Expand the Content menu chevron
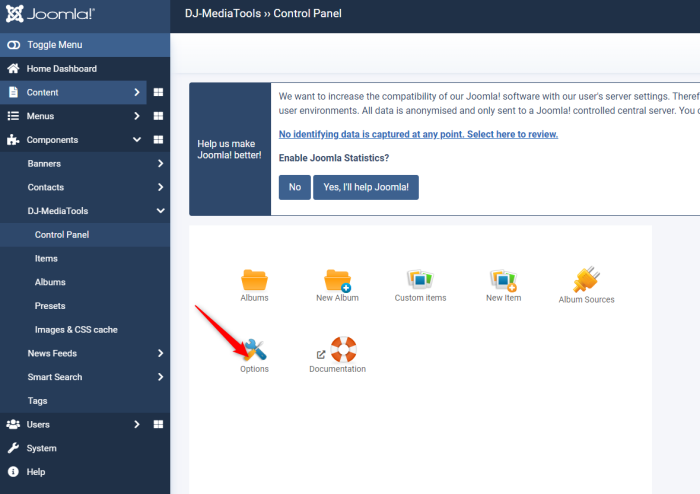 (137, 92)
